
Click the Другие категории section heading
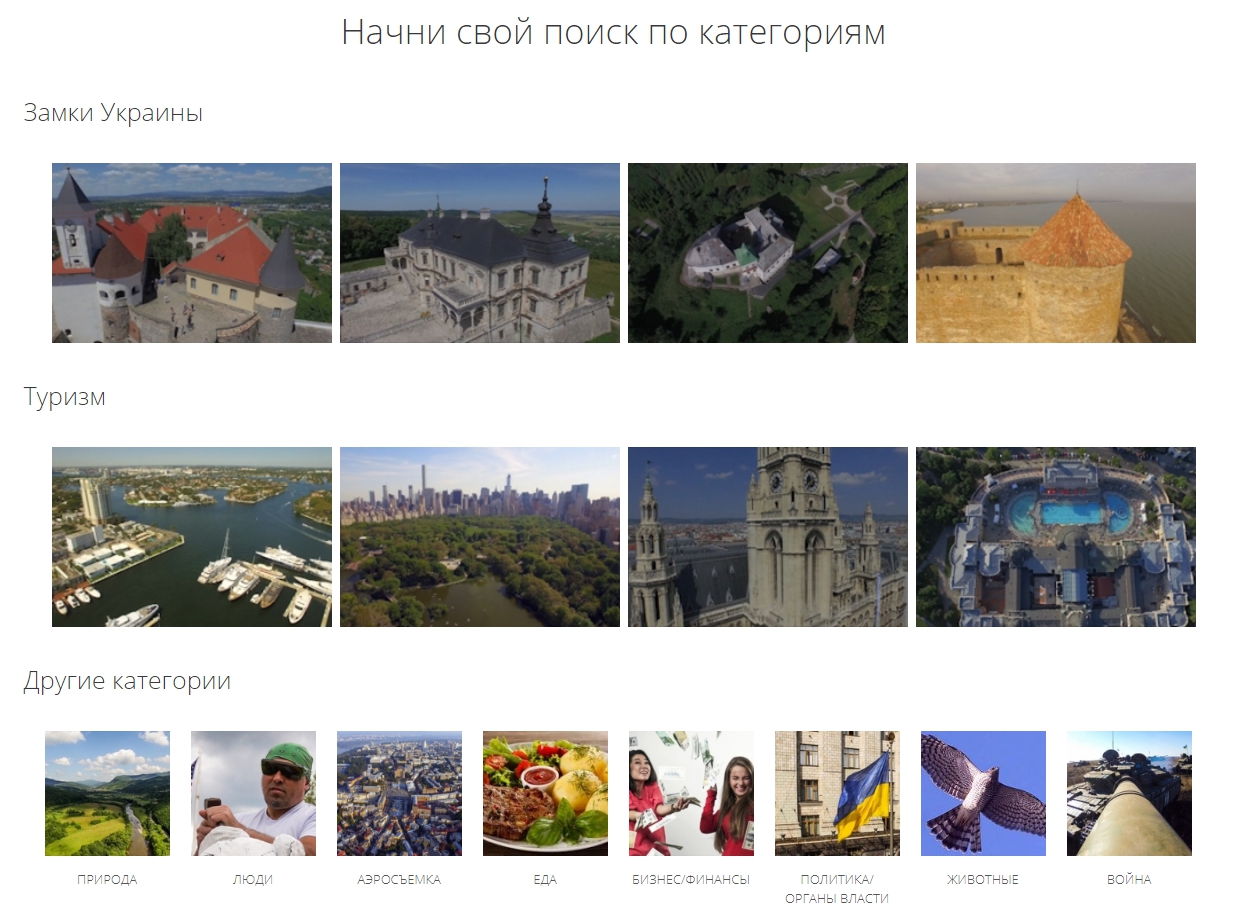127,681
